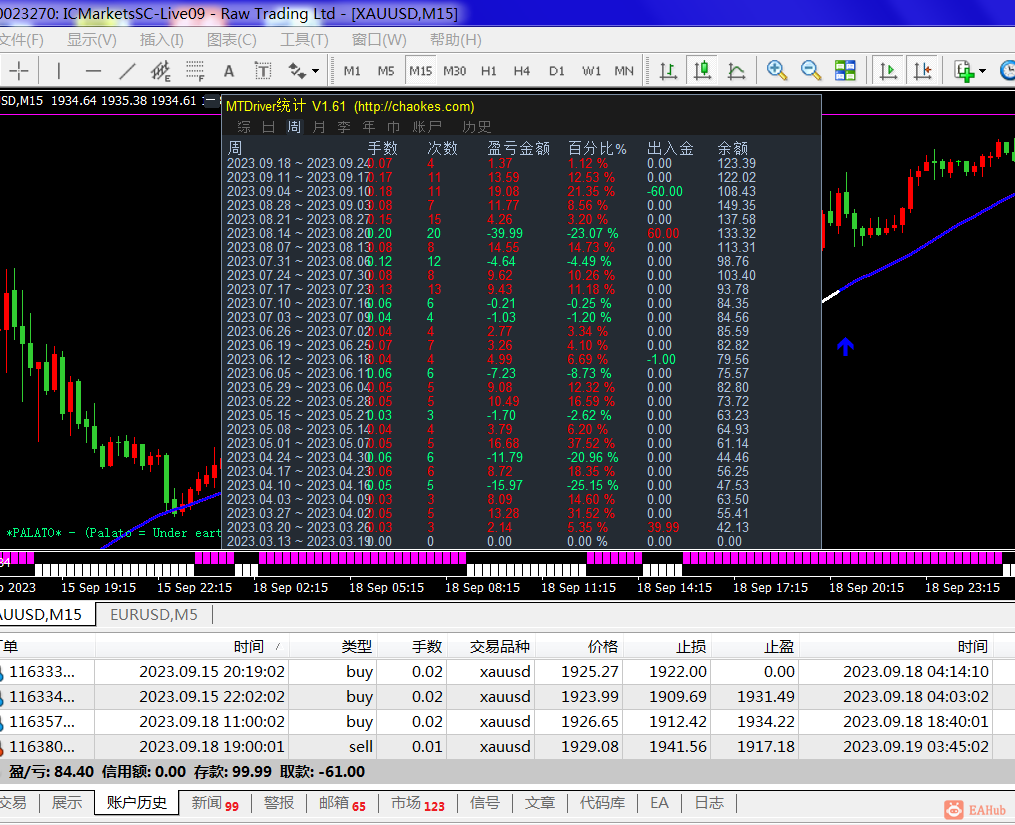The height and width of the screenshot is (825, 1015).
Task: Open the 信号 terminal tab
Action: (x=485, y=803)
